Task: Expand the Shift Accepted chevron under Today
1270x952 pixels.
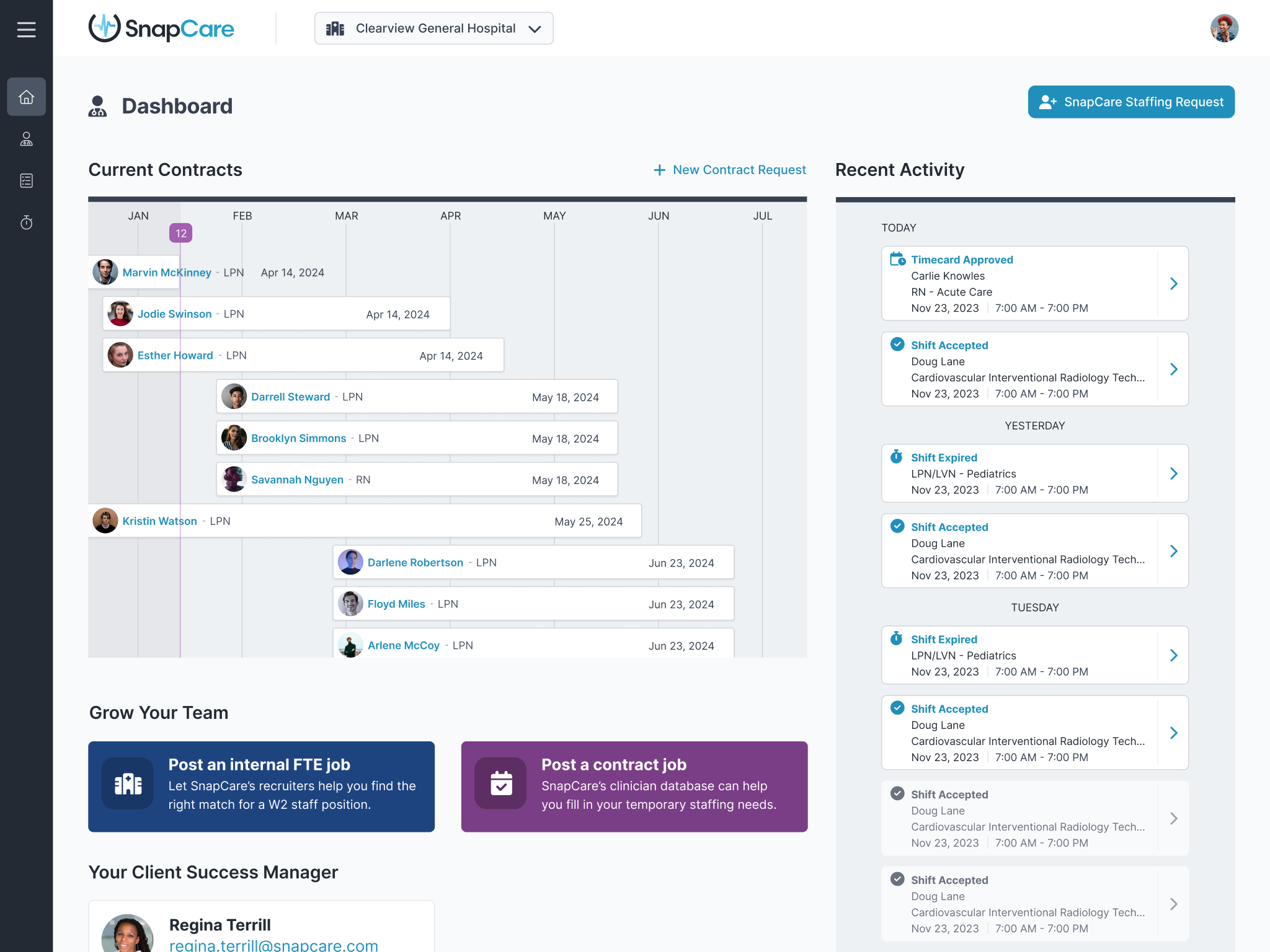Action: click(x=1173, y=369)
